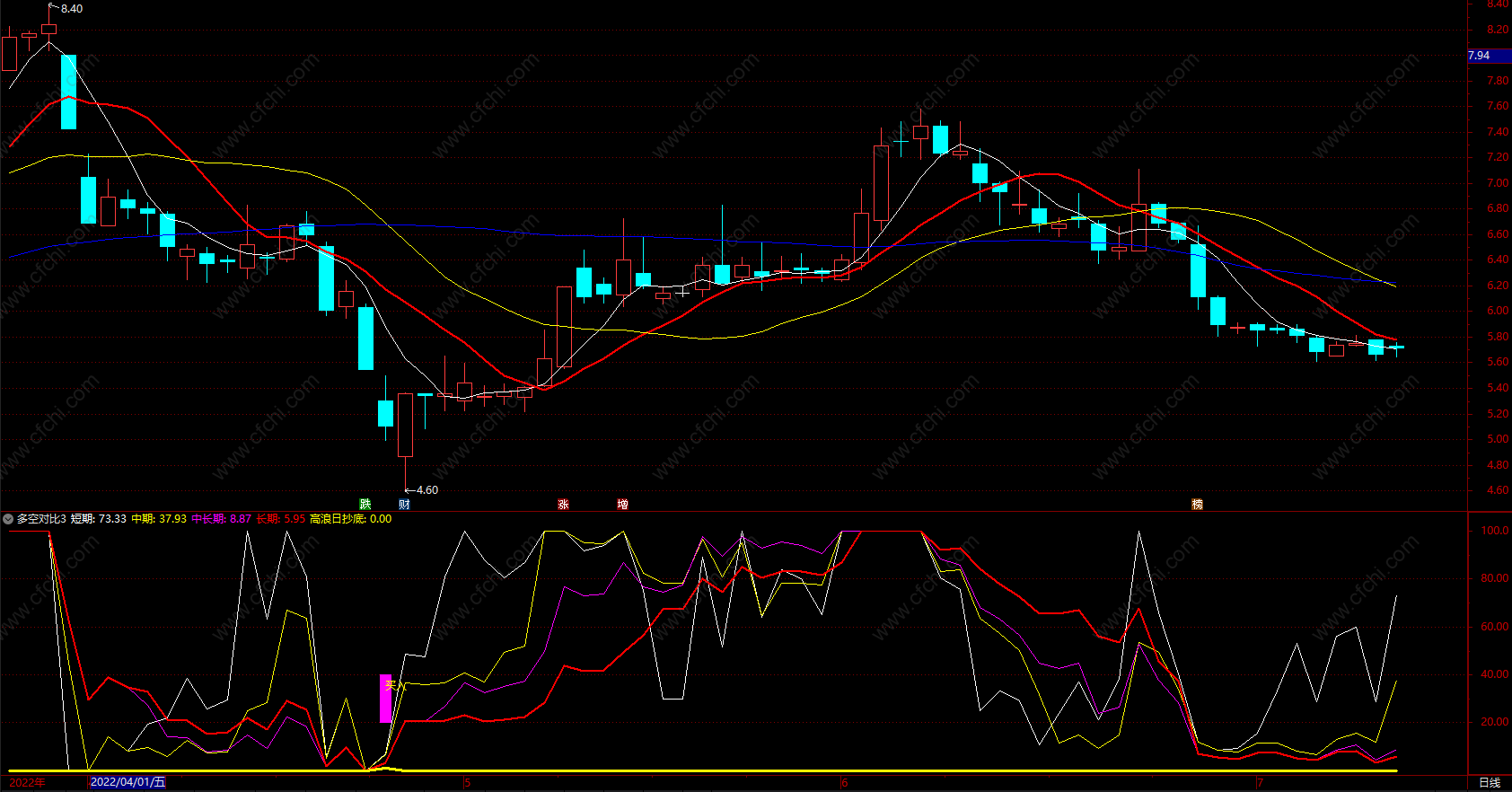Click the 2022/04/01/五 date label

pyautogui.click(x=127, y=783)
